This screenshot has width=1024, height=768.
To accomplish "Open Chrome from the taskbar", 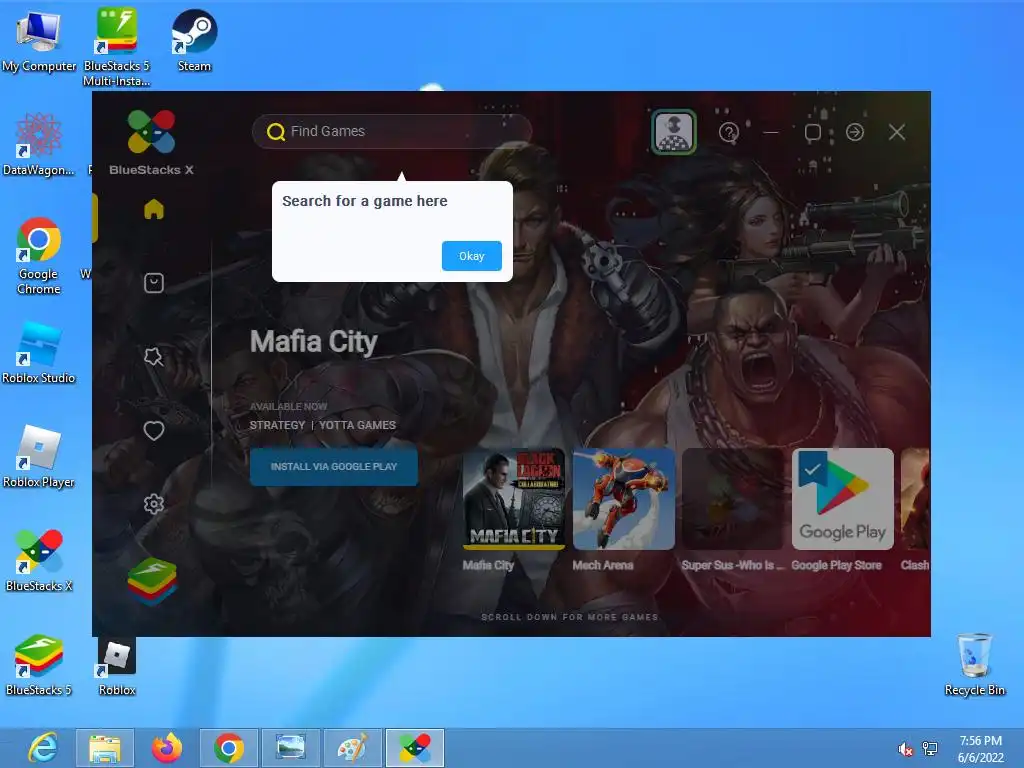I will (x=229, y=748).
